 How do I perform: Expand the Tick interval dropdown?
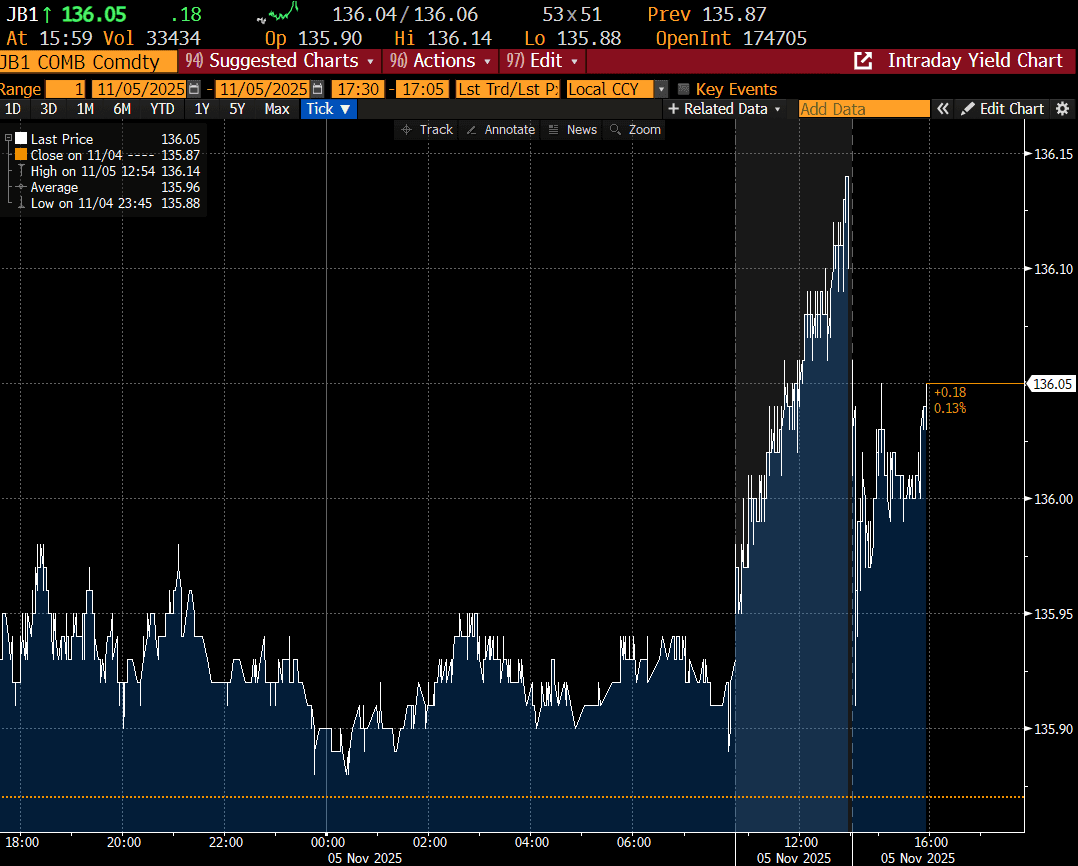pos(329,109)
